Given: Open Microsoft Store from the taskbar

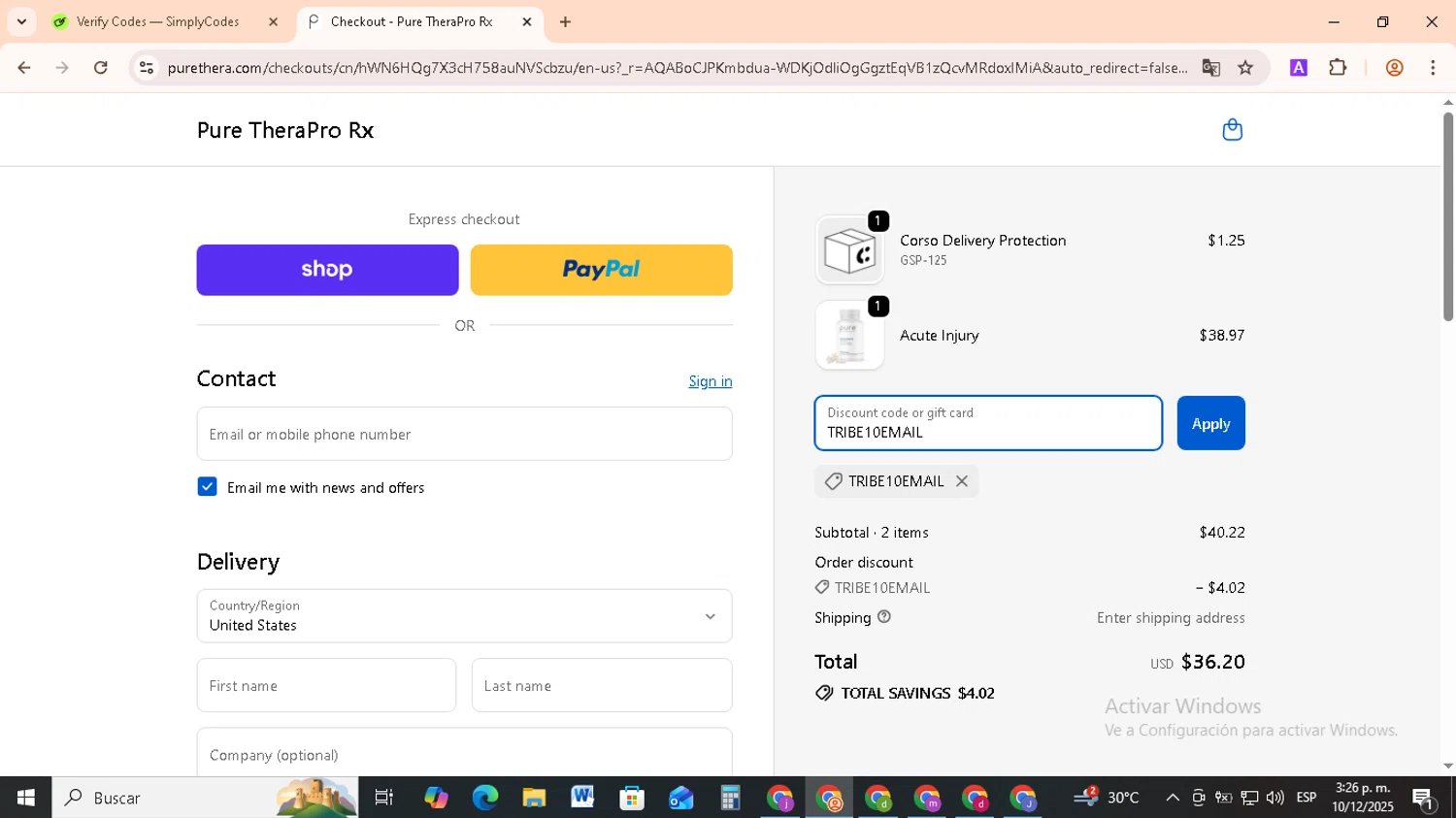Looking at the screenshot, I should tap(632, 798).
